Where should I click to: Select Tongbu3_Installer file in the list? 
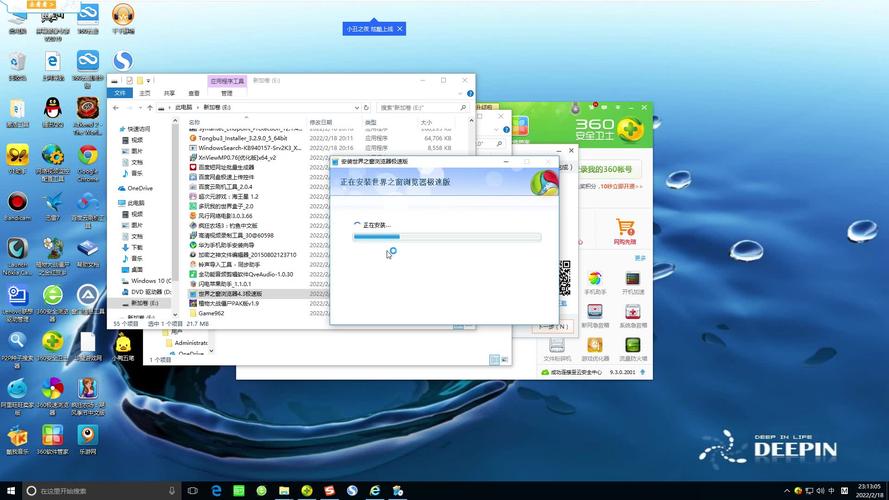point(244,138)
